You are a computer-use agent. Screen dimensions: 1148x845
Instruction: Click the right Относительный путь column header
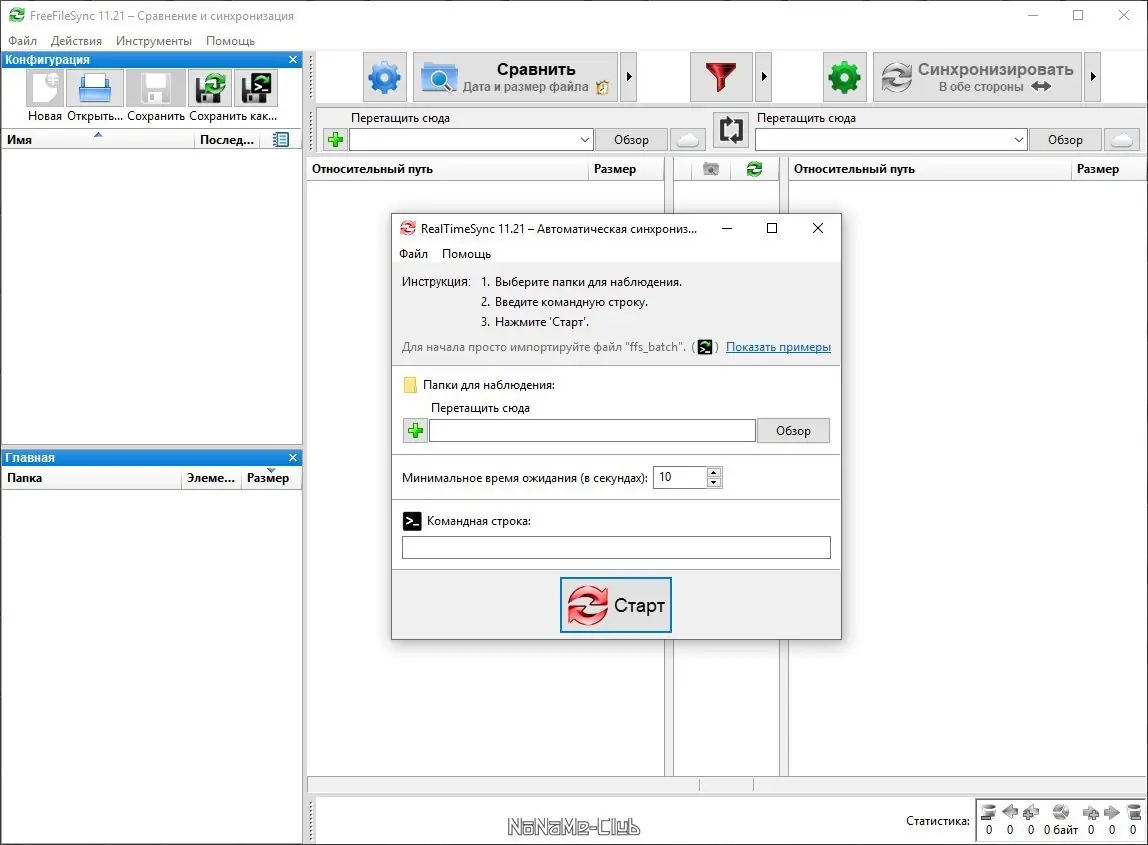click(929, 169)
